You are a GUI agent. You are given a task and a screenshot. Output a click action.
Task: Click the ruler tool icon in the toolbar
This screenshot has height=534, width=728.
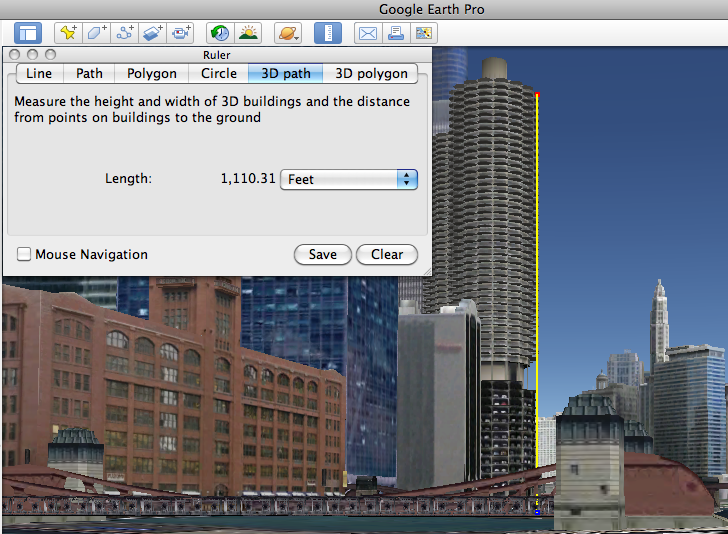tap(328, 33)
